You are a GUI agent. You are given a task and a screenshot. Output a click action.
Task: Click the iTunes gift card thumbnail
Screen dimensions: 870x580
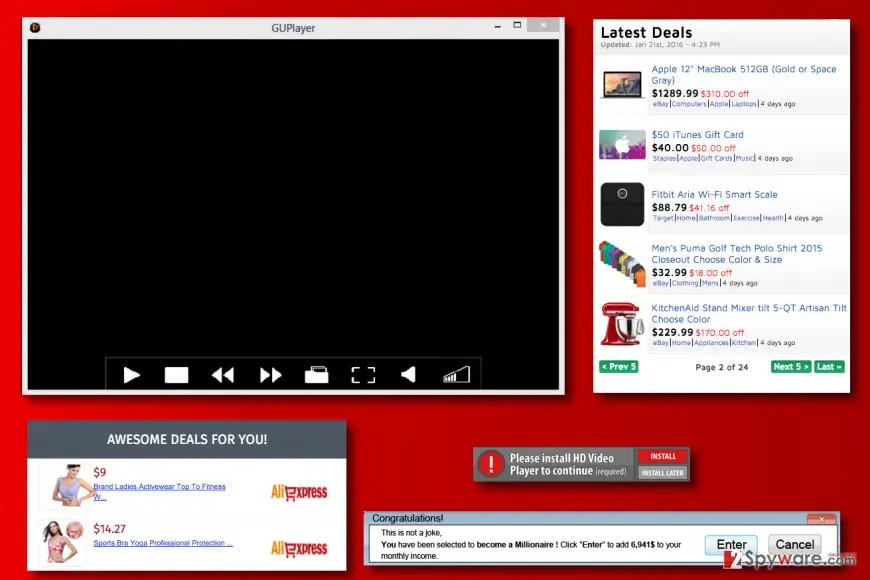623,144
